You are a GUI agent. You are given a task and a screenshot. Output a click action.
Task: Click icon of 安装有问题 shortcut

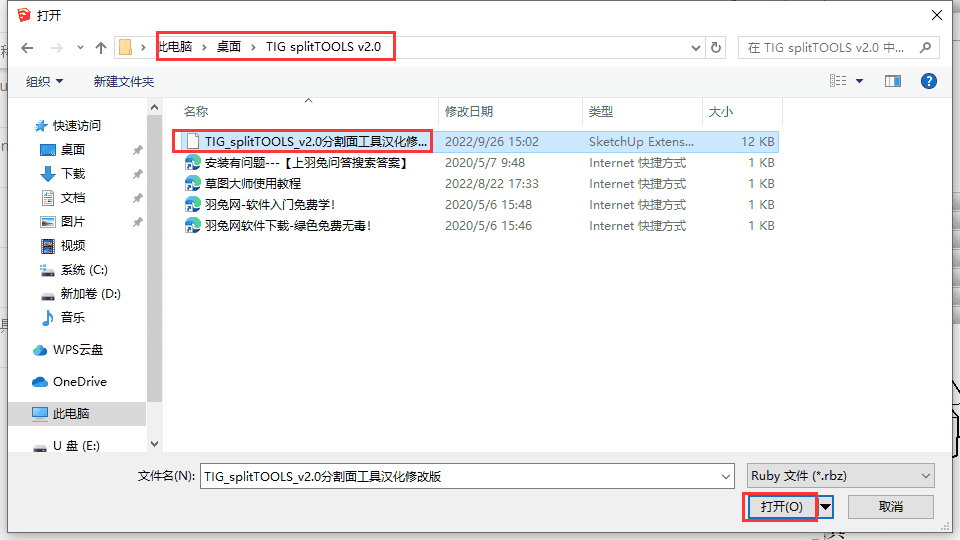pyautogui.click(x=192, y=163)
